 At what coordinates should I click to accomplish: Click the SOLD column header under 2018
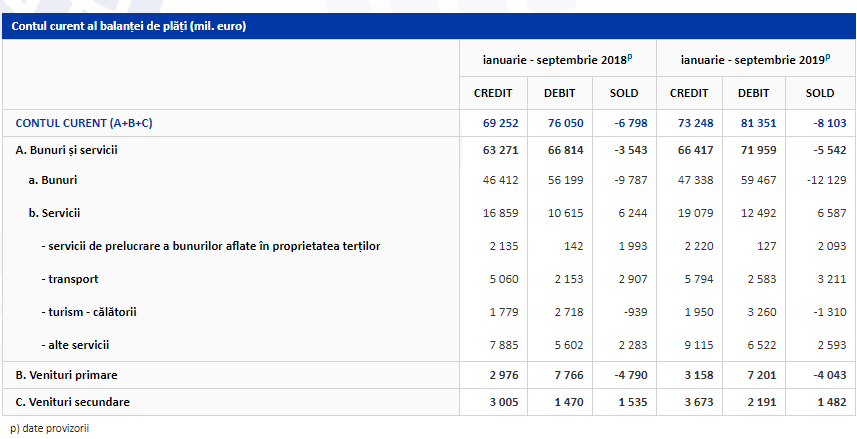click(624, 93)
